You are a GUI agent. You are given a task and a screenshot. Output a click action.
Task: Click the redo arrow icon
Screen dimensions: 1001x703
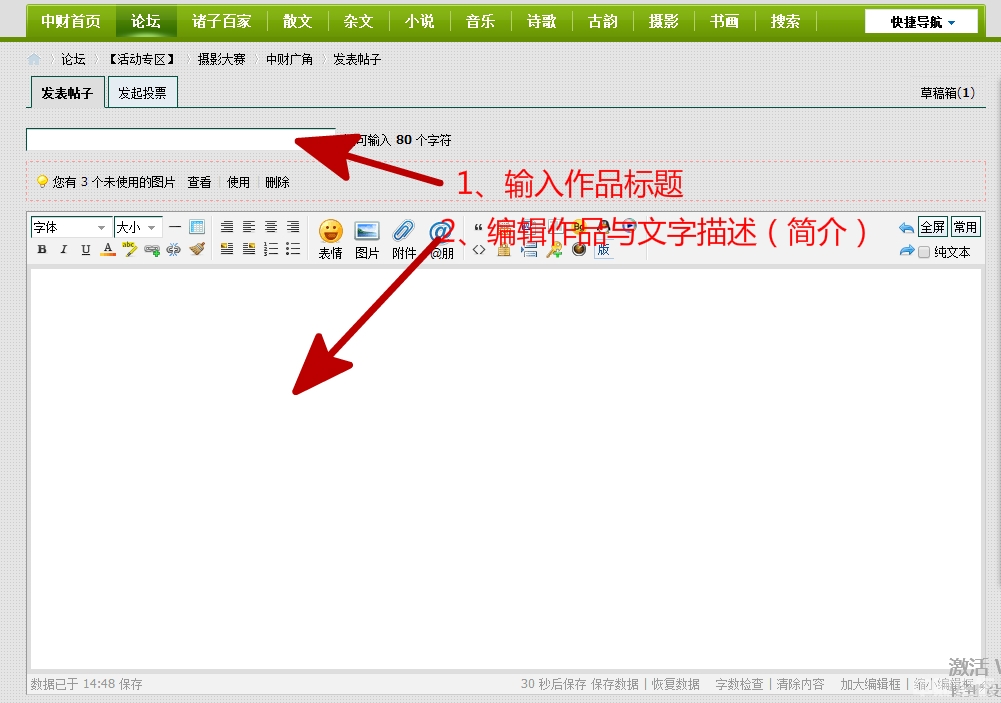[906, 251]
